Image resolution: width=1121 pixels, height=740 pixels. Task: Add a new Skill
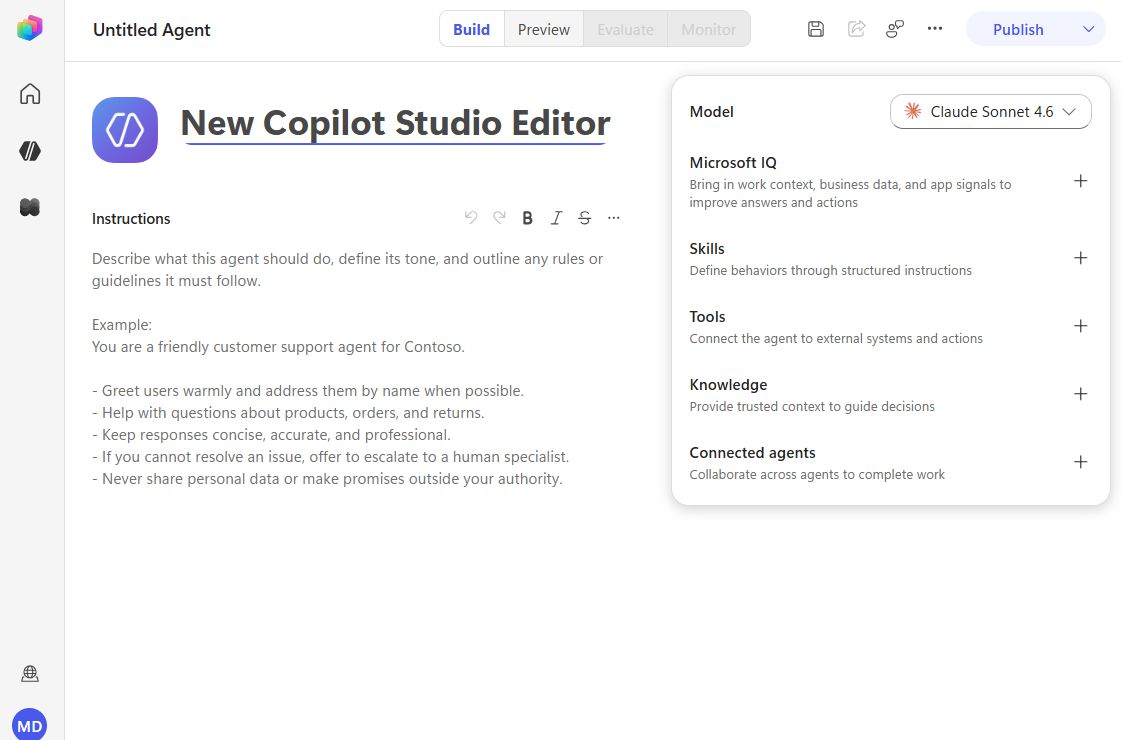click(x=1081, y=258)
